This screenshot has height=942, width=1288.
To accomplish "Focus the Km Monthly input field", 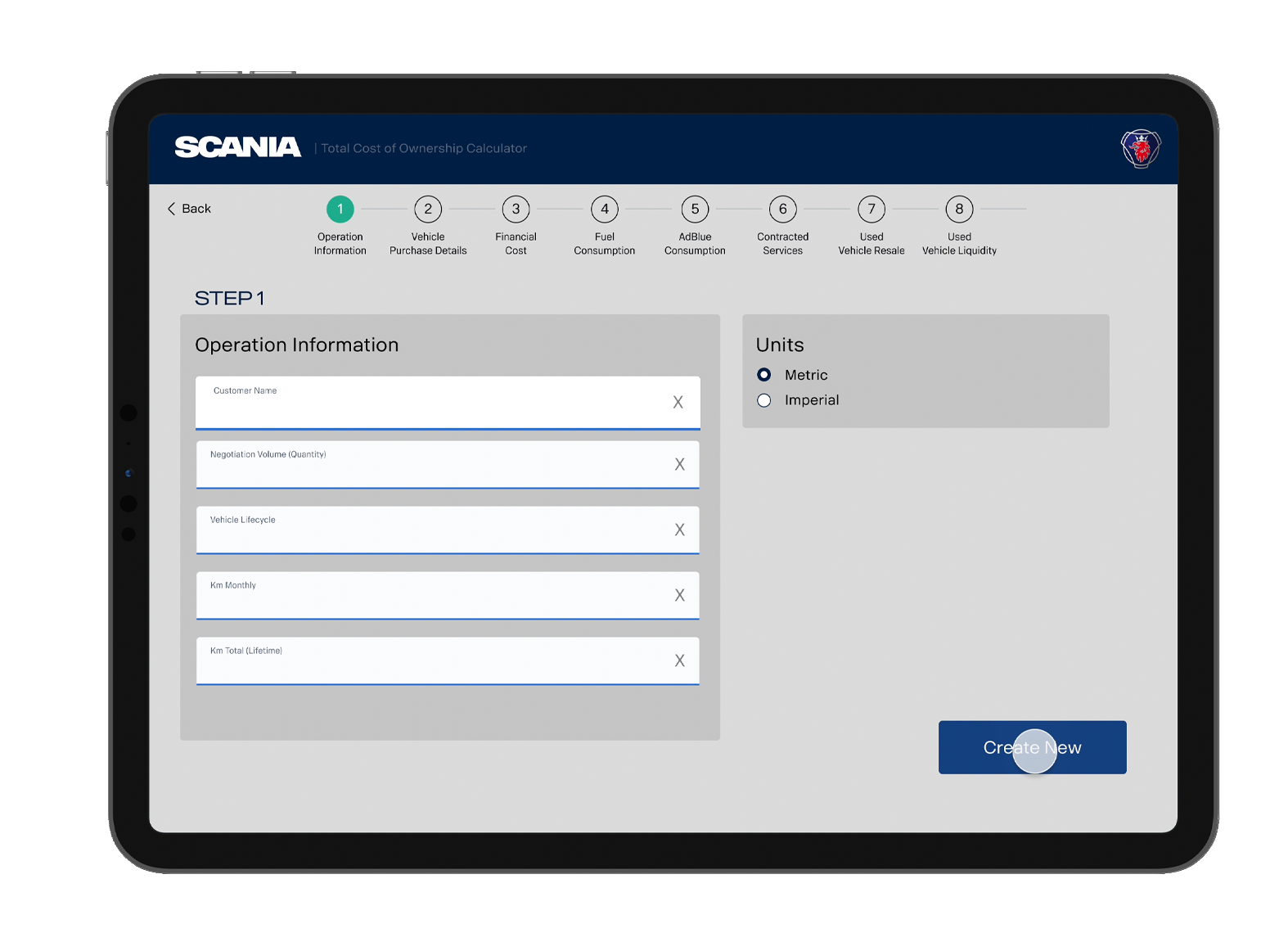I will 448,596.
